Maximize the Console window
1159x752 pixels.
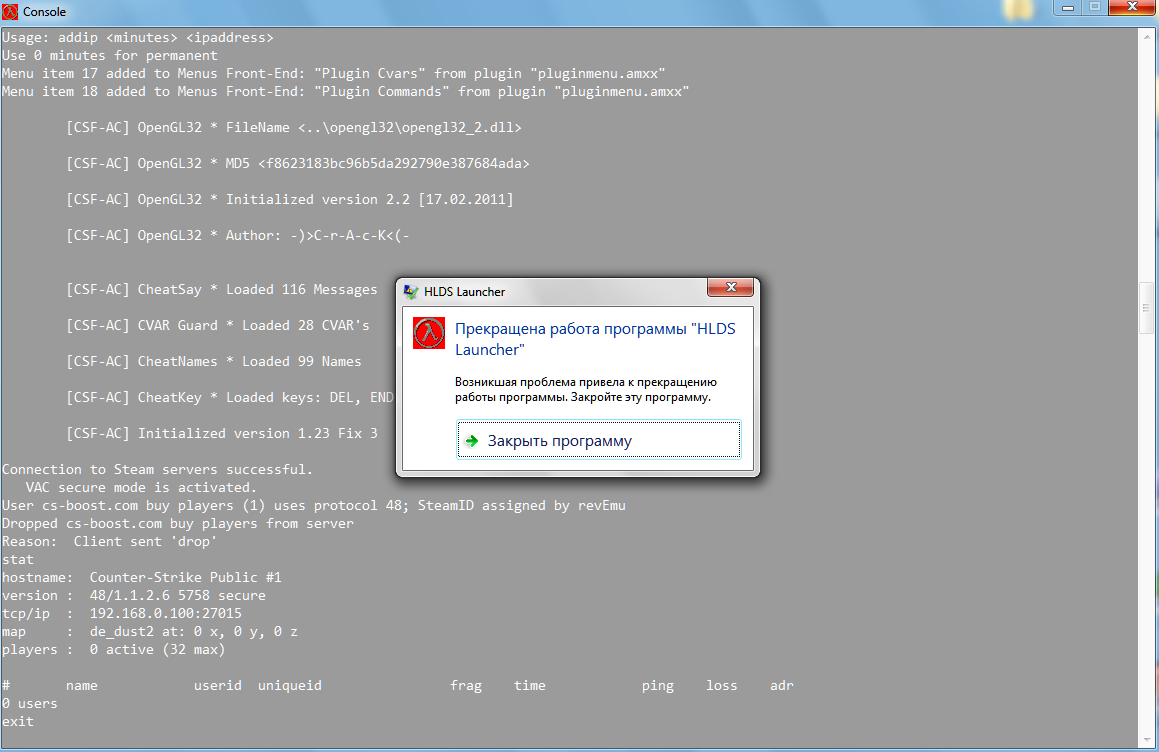click(1095, 7)
